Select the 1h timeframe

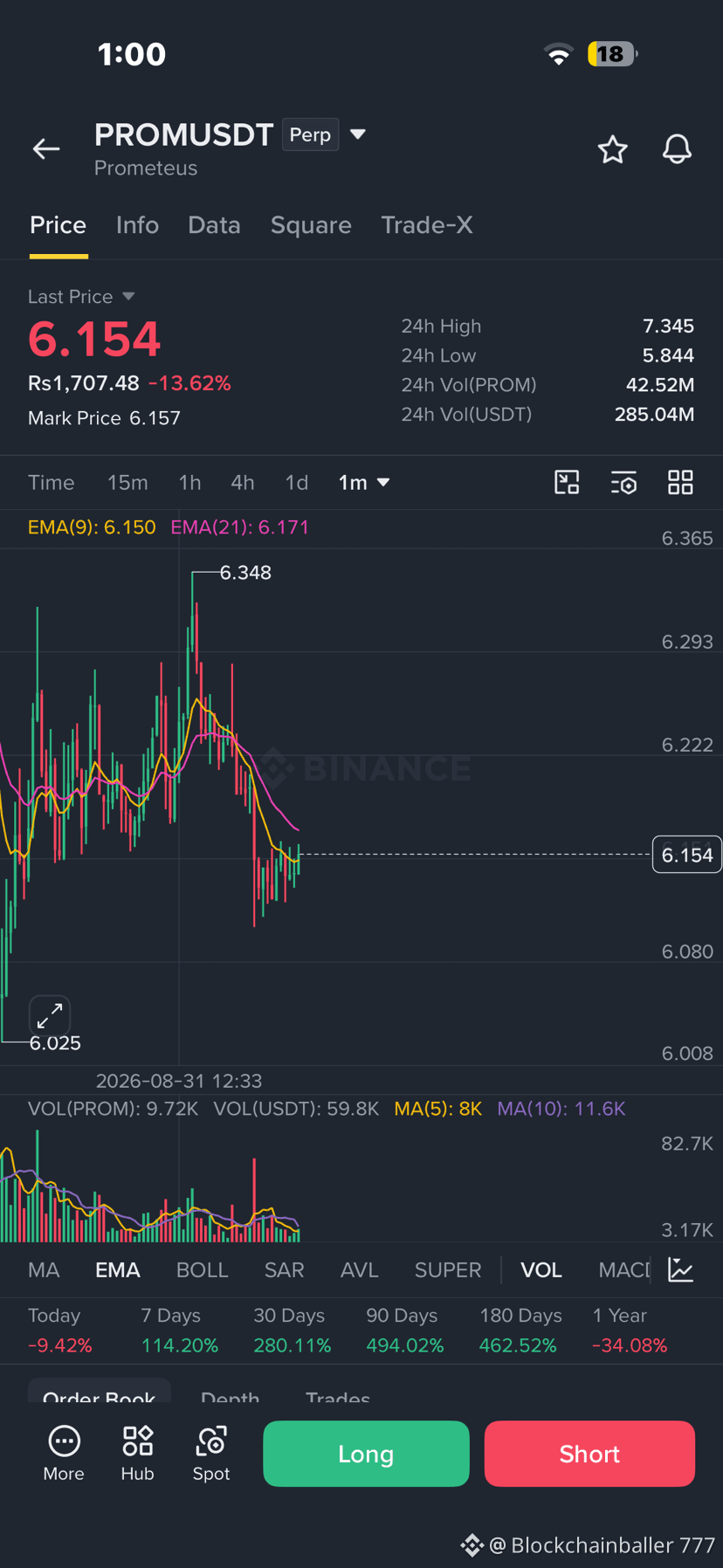tap(189, 483)
